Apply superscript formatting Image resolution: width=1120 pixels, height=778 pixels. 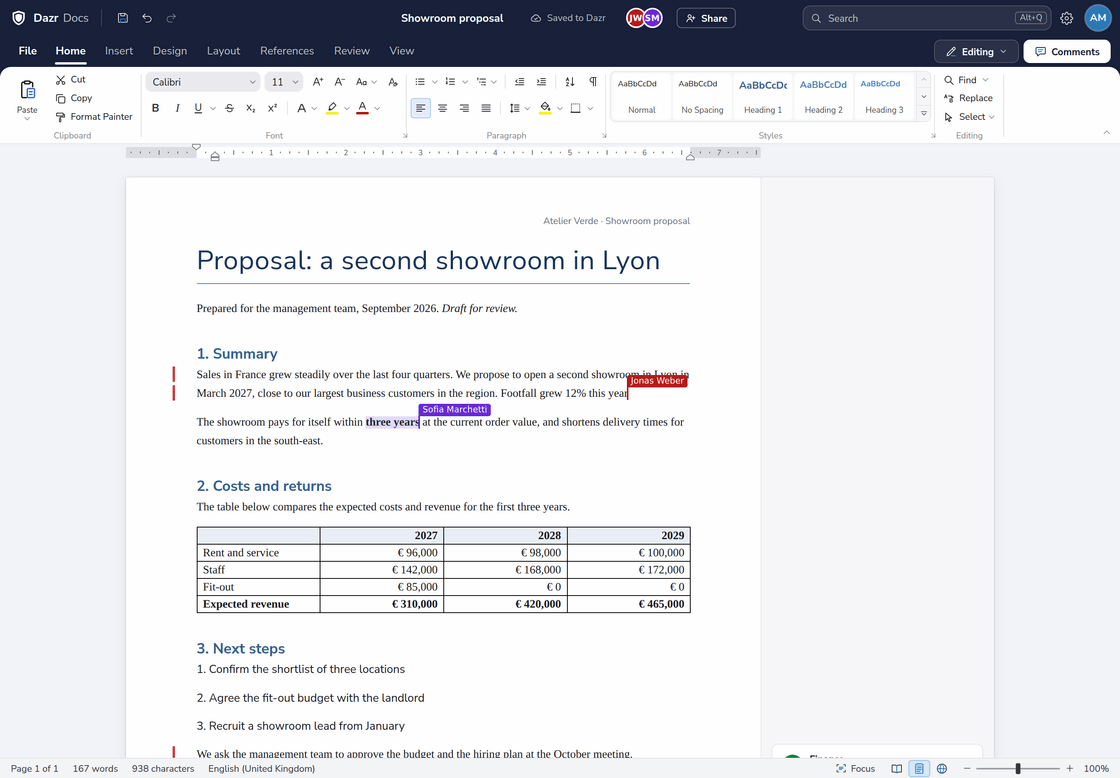(272, 108)
